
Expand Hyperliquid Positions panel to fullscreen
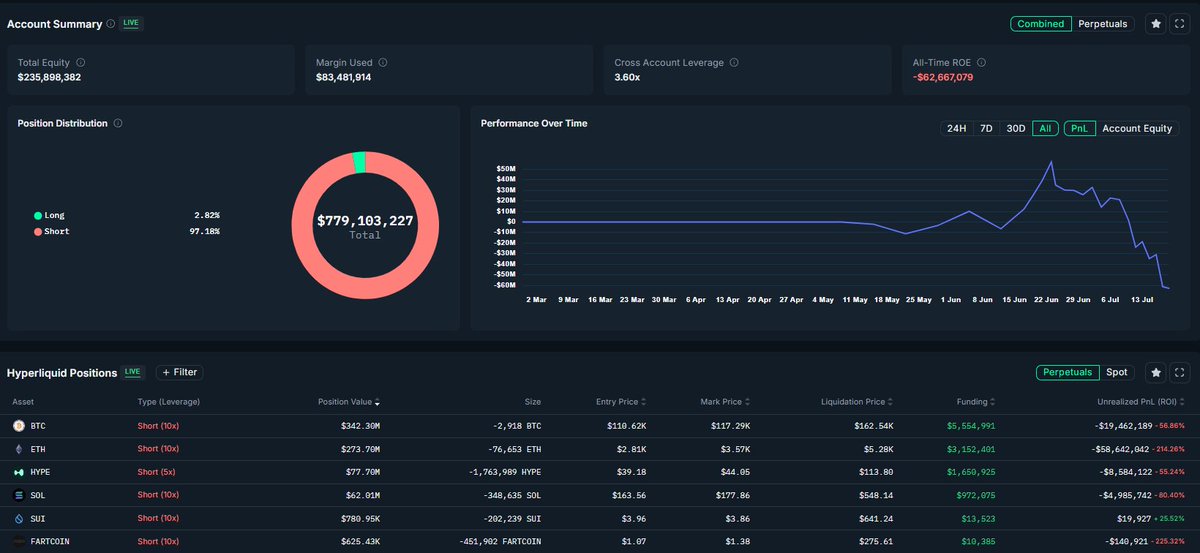pos(1181,372)
